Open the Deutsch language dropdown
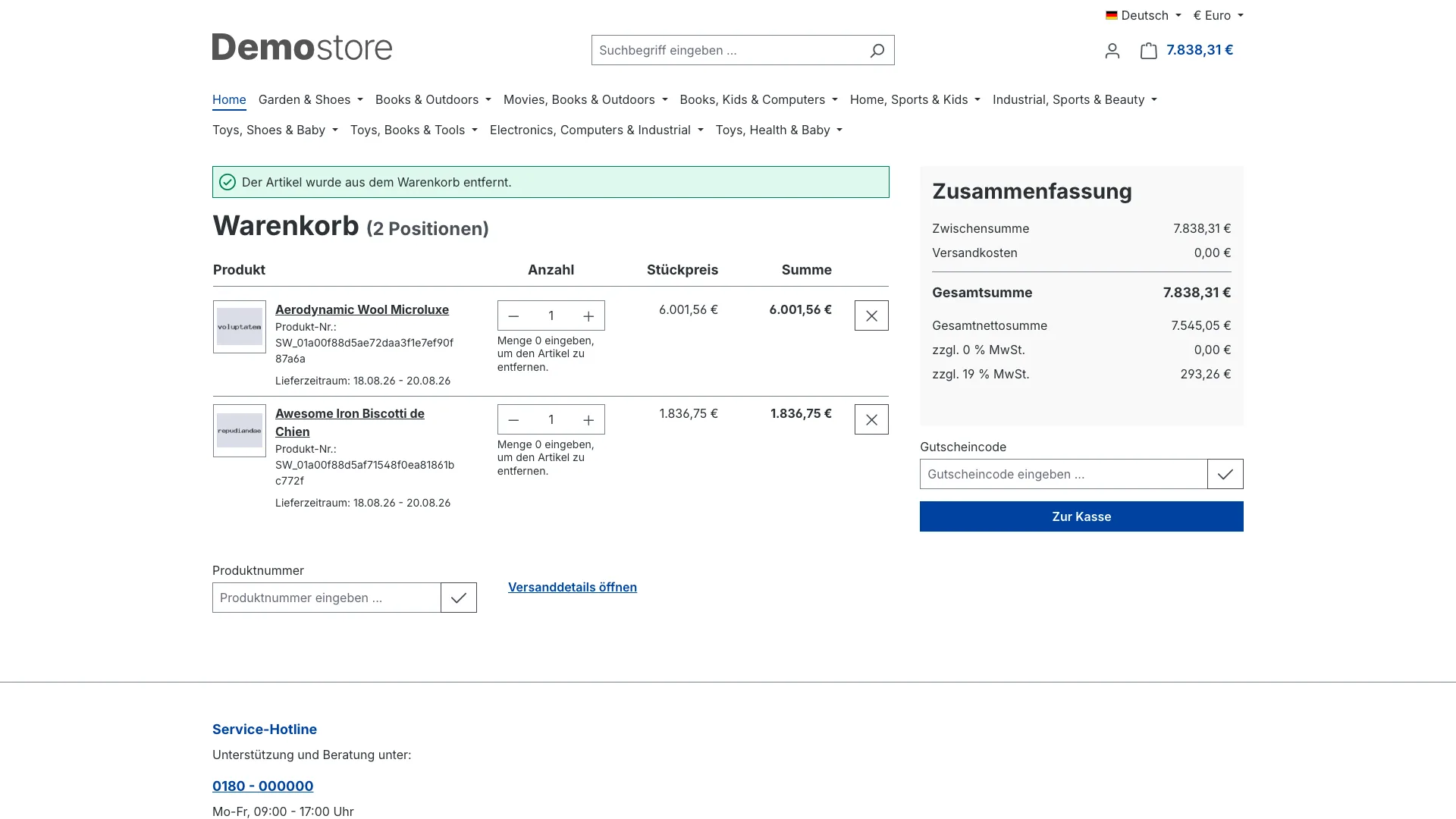1456x819 pixels. click(x=1143, y=15)
